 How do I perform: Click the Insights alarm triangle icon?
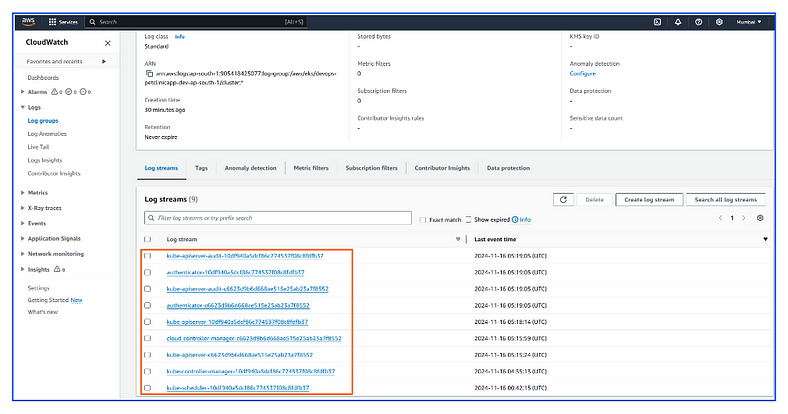click(57, 269)
